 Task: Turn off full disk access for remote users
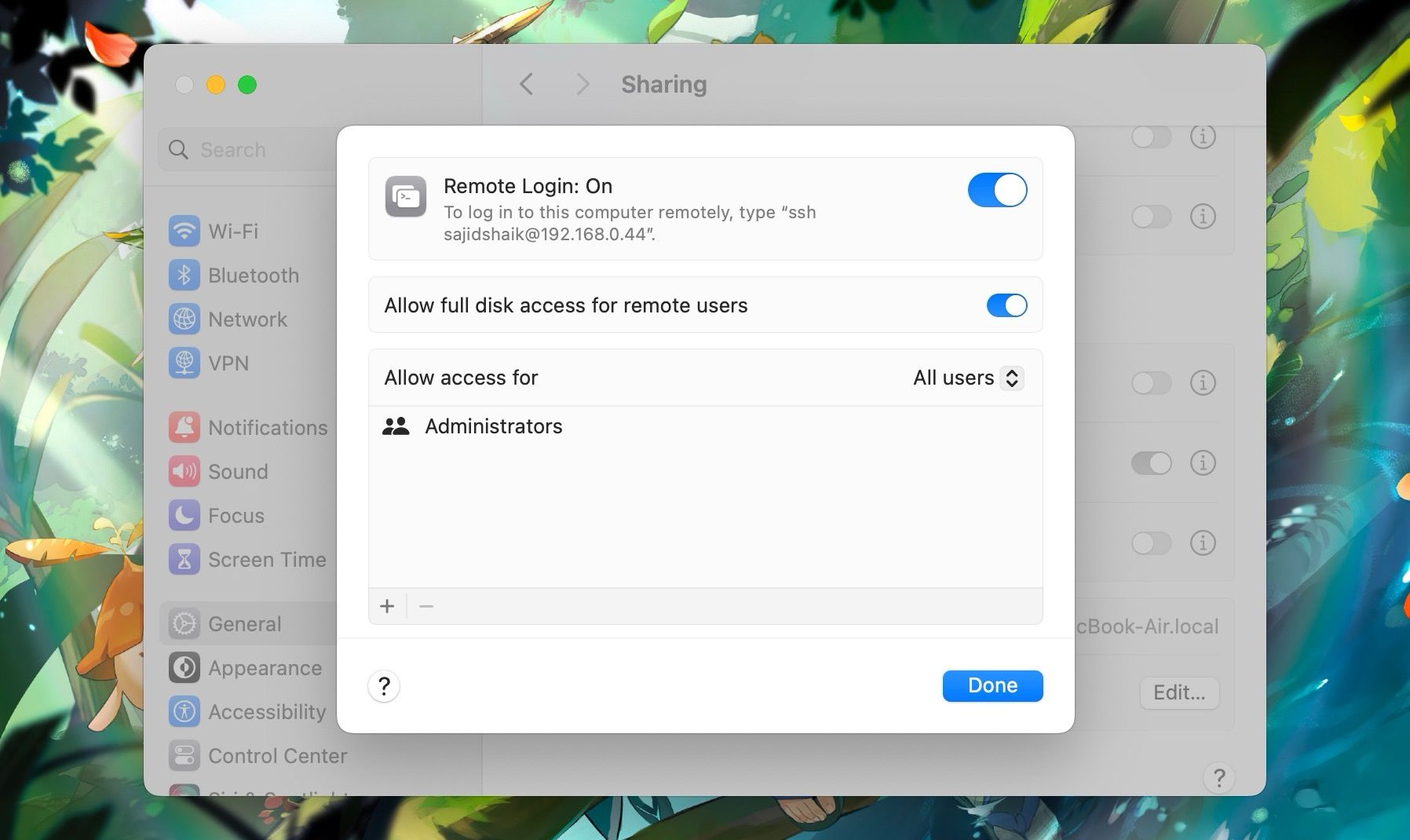[x=1007, y=305]
